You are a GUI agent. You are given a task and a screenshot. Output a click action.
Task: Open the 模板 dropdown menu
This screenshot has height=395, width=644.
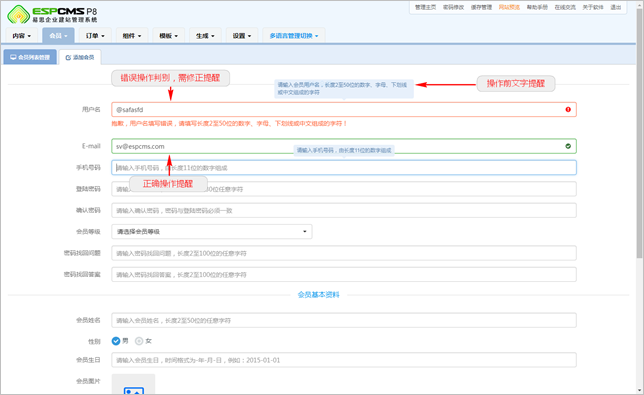[x=168, y=36]
